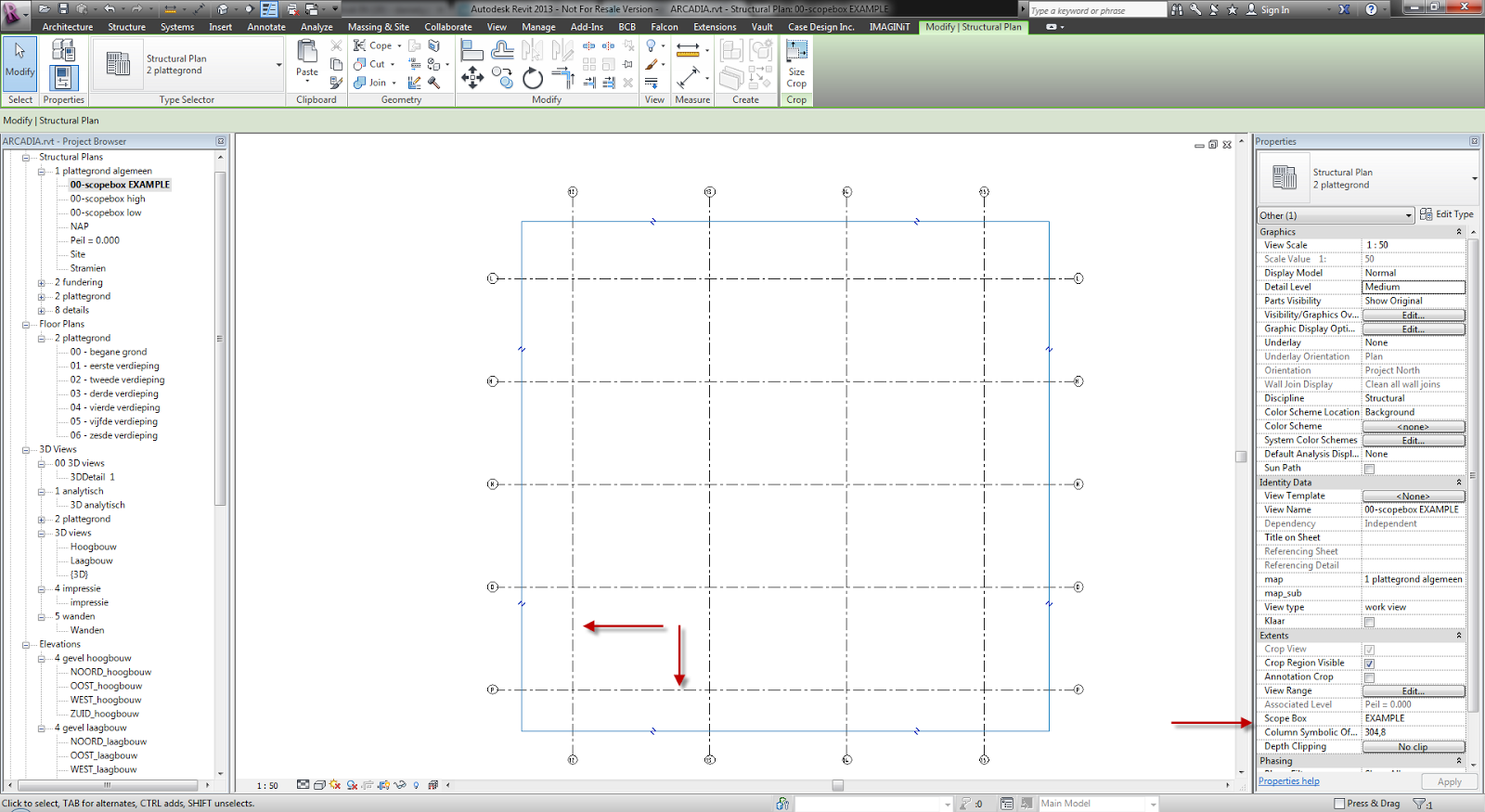The height and width of the screenshot is (812, 1485).
Task: Click Reveal Hidden Elements lightbulb icon
Action: pos(416,785)
